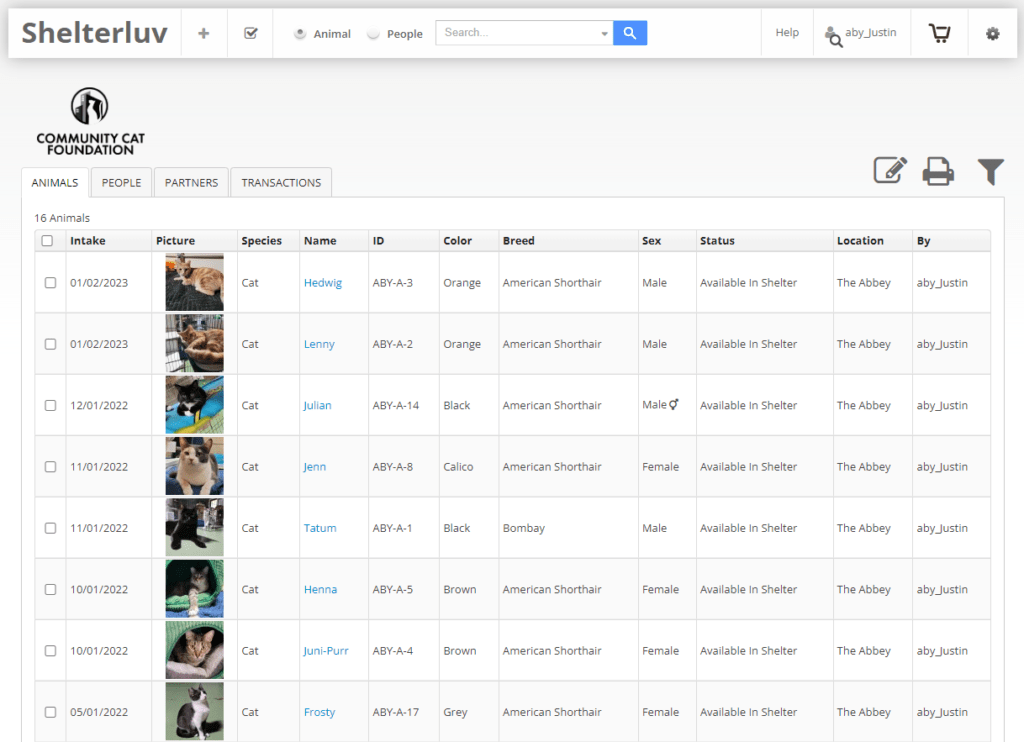Expand the search box dropdown arrow
This screenshot has width=1024, height=742.
(604, 33)
